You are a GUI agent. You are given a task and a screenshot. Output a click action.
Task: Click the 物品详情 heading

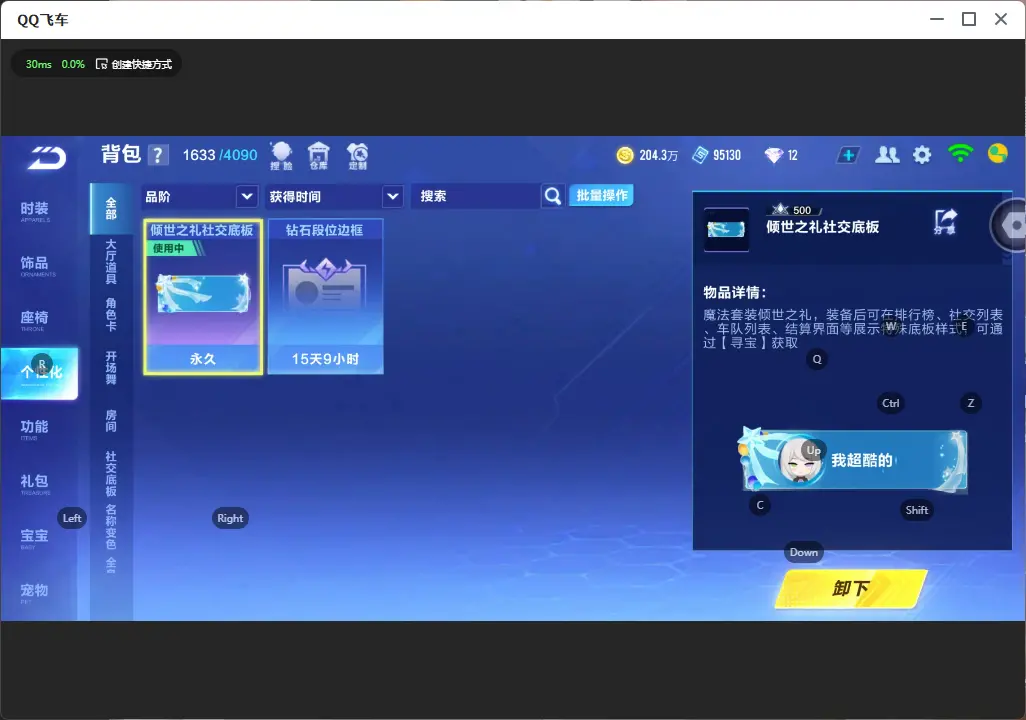pyautogui.click(x=734, y=293)
